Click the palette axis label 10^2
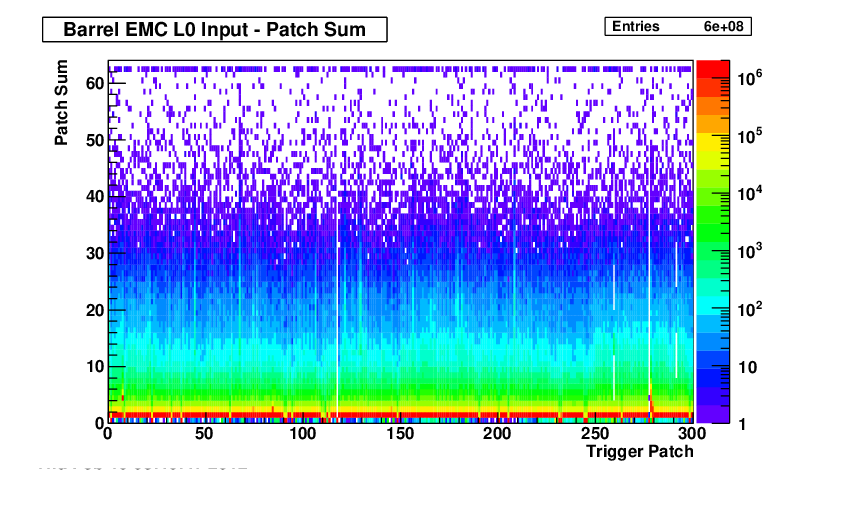Image resolution: width=850 pixels, height=517 pixels. pos(749,309)
